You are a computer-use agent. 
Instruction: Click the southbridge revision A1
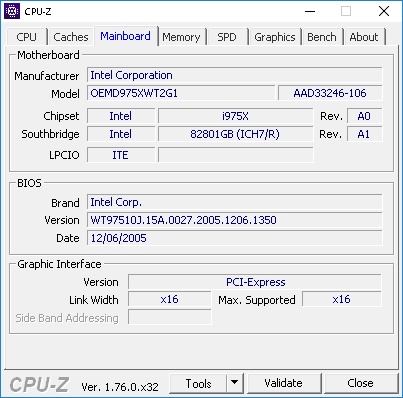364,134
